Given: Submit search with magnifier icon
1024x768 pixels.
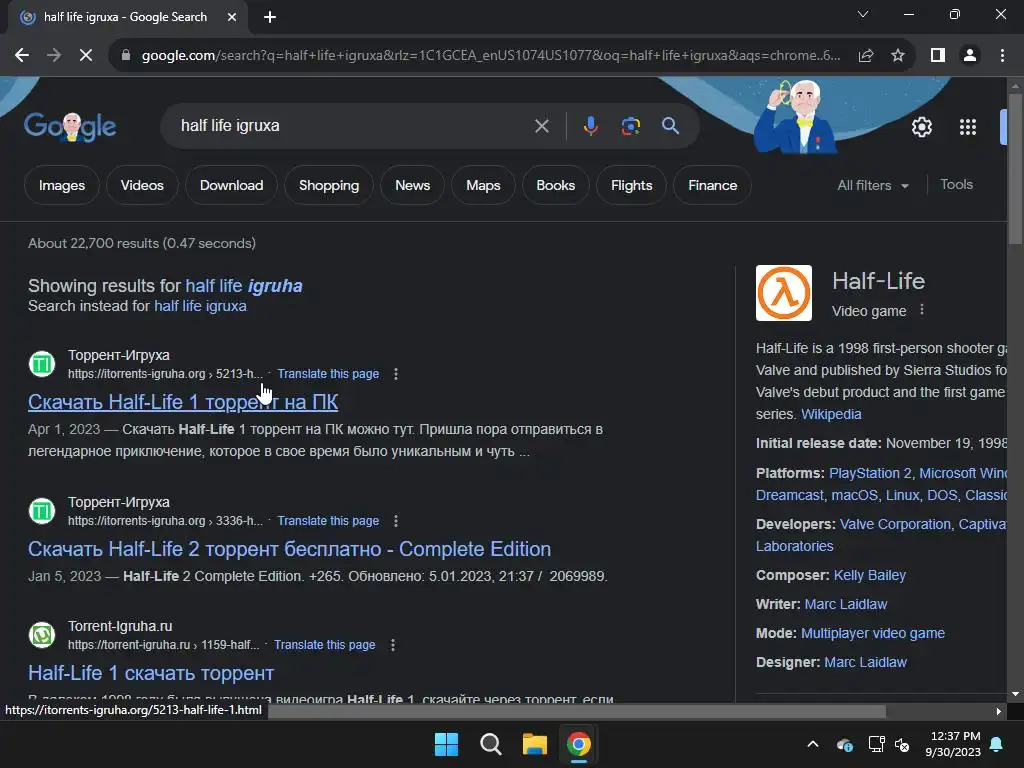Looking at the screenshot, I should coord(670,126).
